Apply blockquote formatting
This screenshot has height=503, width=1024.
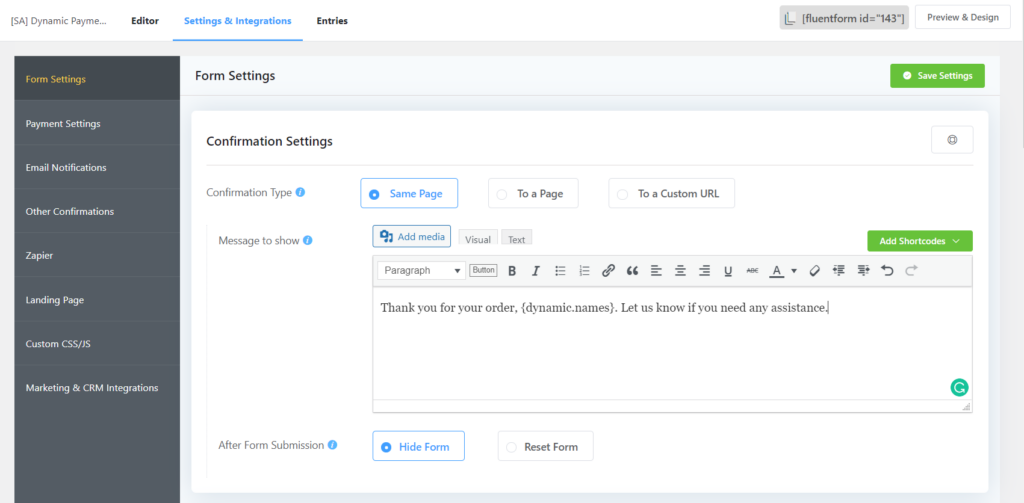tap(632, 270)
